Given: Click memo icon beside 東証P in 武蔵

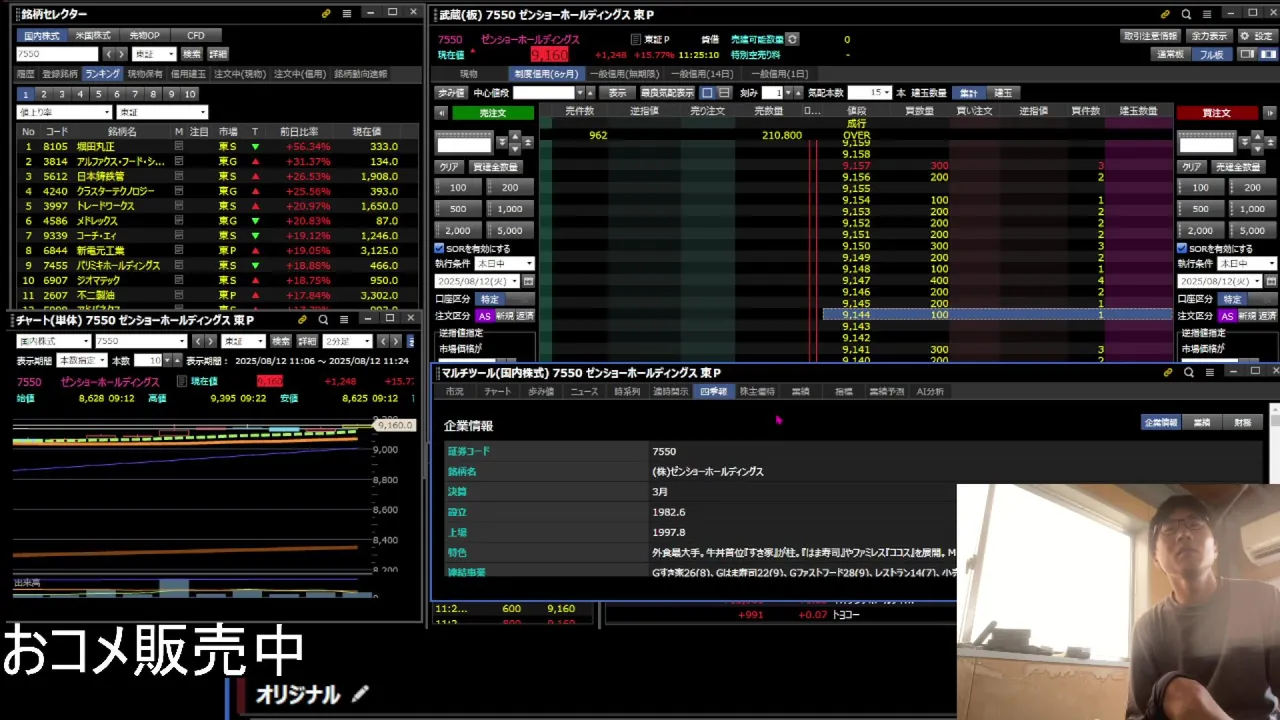Looking at the screenshot, I should pos(636,40).
